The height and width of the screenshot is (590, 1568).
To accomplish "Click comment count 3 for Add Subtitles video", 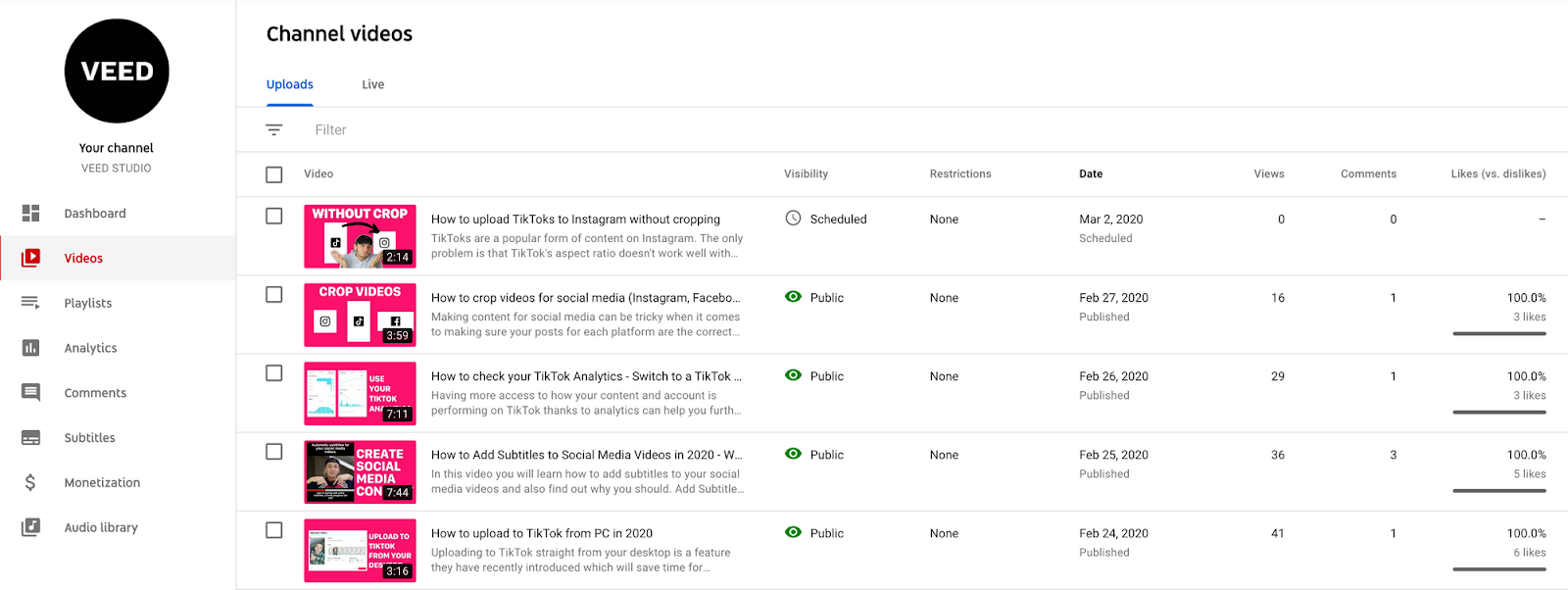I will (x=1393, y=455).
